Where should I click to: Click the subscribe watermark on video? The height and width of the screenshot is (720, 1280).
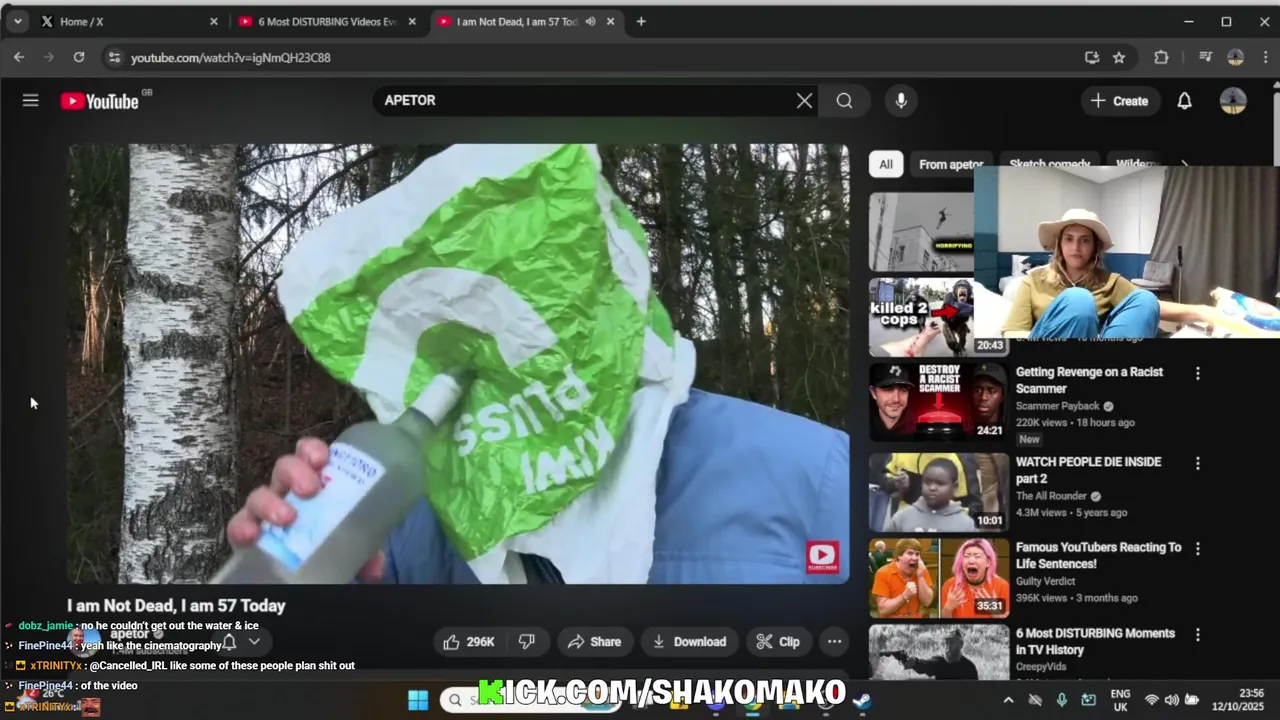click(x=823, y=557)
